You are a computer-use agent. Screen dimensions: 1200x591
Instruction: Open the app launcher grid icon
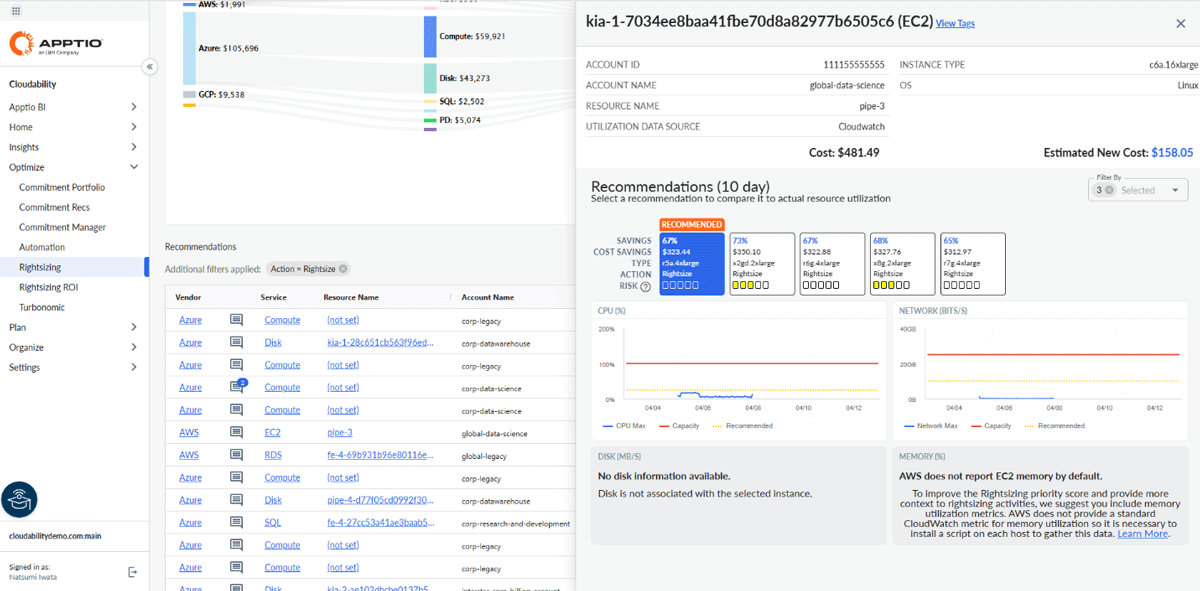coord(17,10)
